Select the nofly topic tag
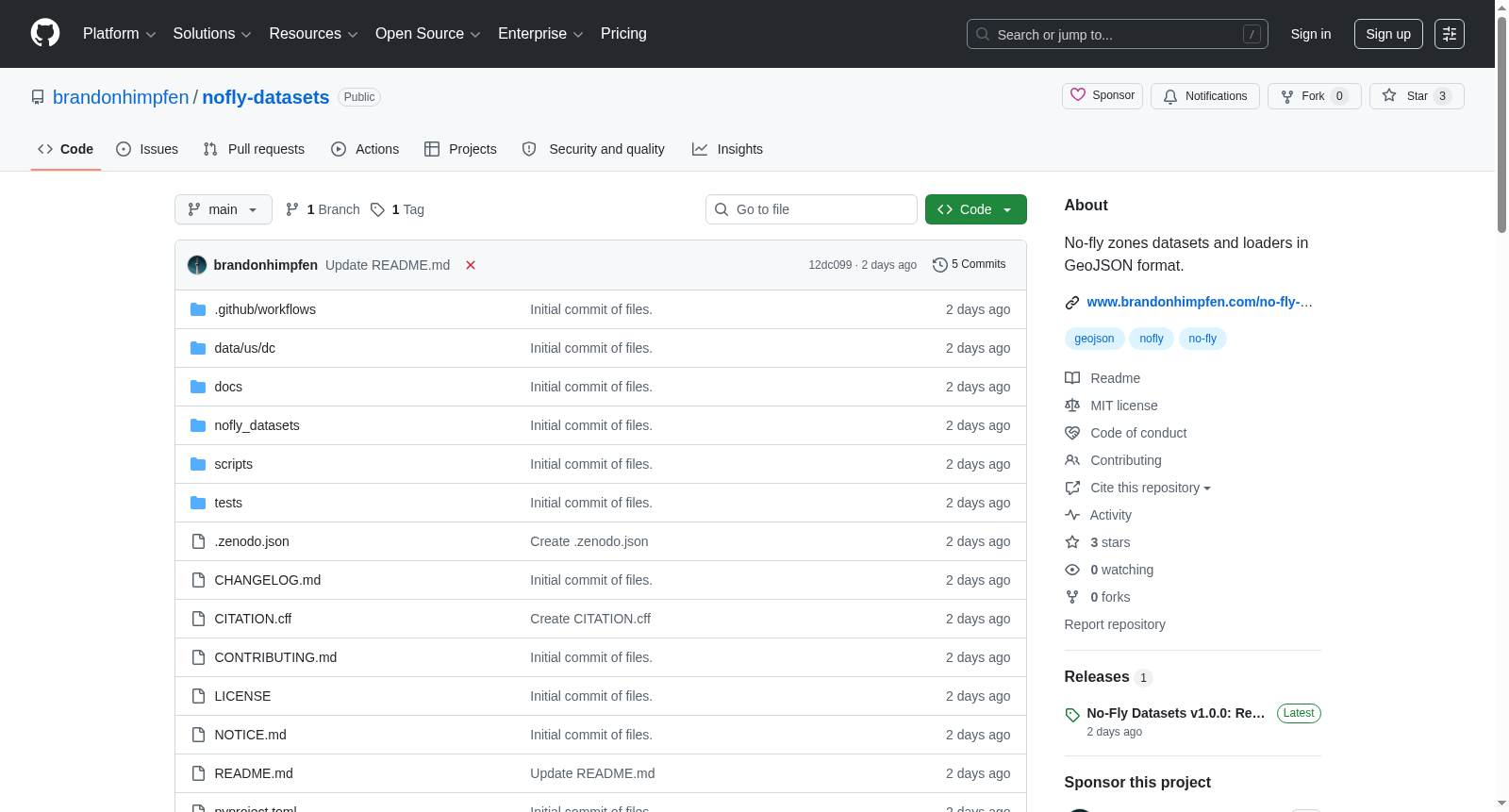Viewport: 1509px width, 812px height. (1152, 339)
